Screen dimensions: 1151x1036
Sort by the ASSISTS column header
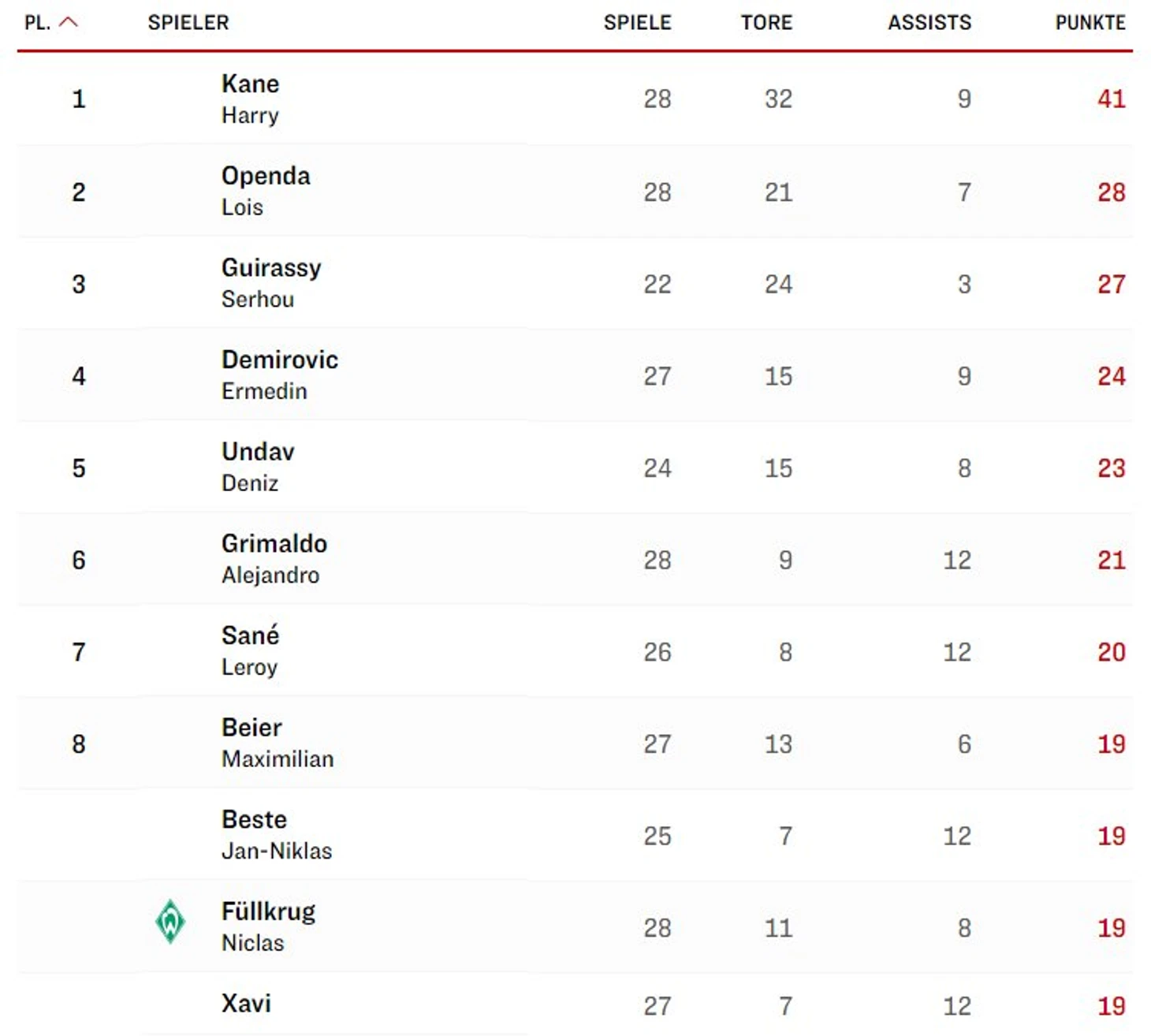click(x=929, y=22)
